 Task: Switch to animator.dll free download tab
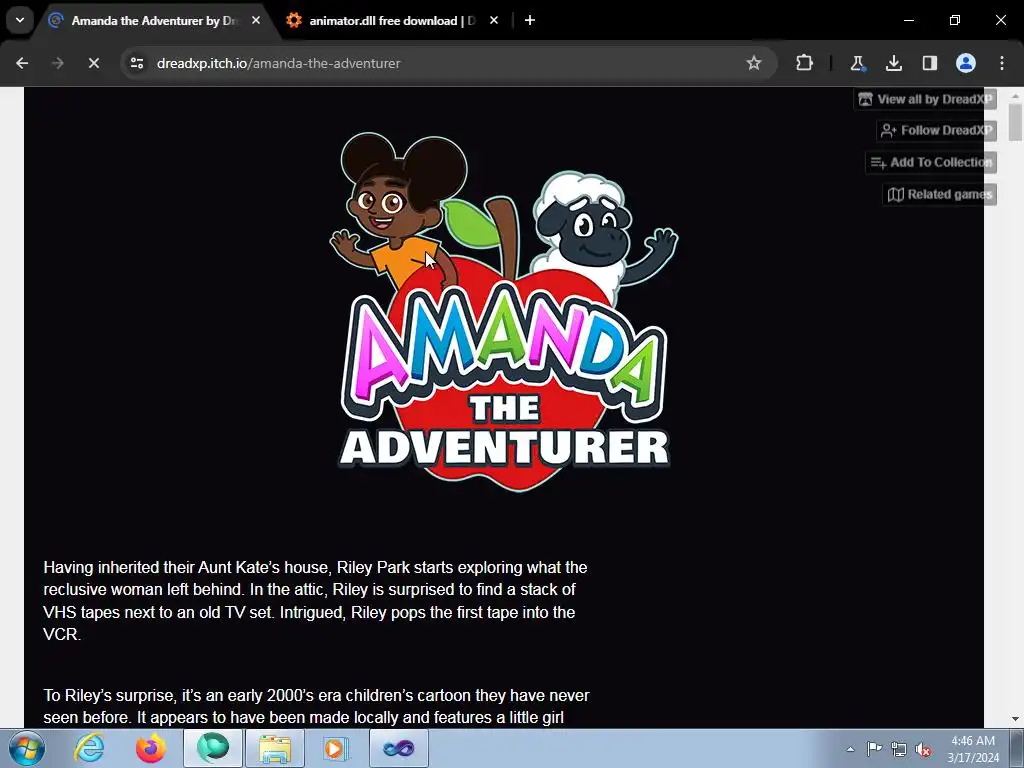tap(392, 21)
